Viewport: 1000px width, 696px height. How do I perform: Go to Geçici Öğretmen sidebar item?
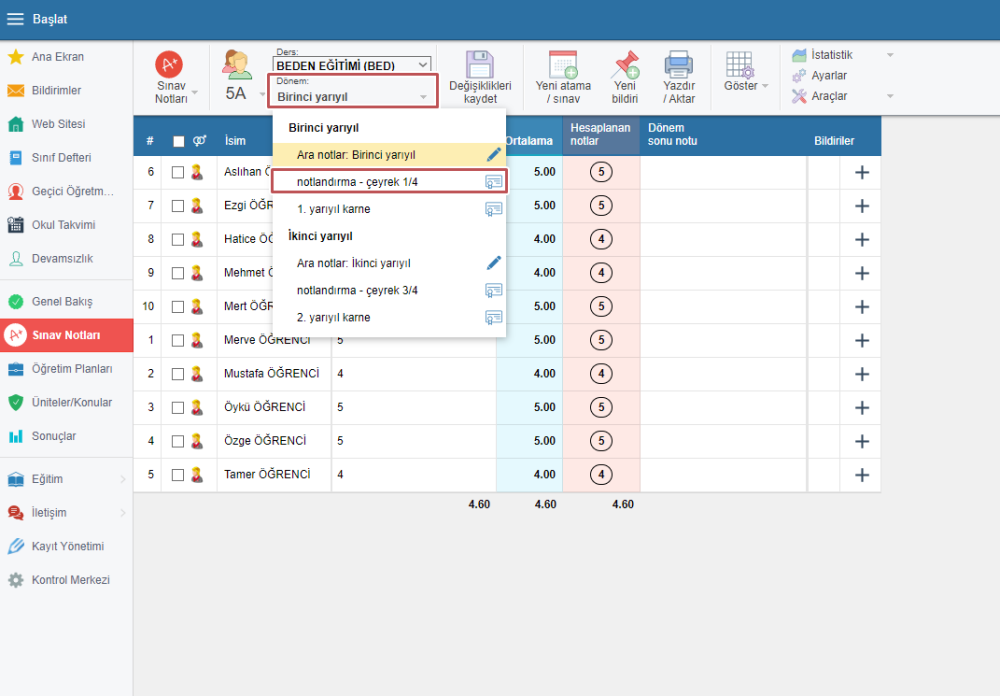point(66,191)
